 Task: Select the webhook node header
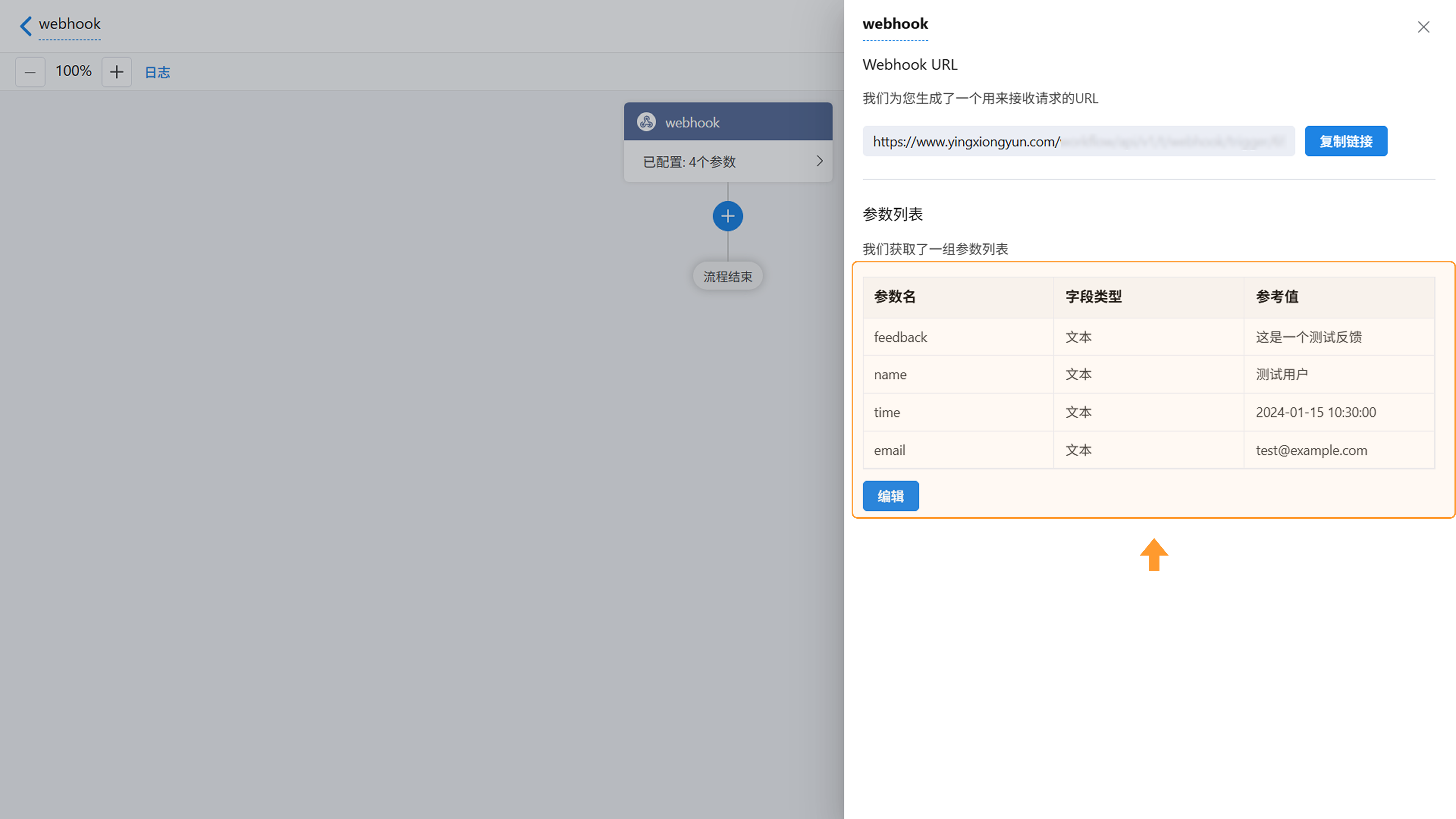[728, 121]
